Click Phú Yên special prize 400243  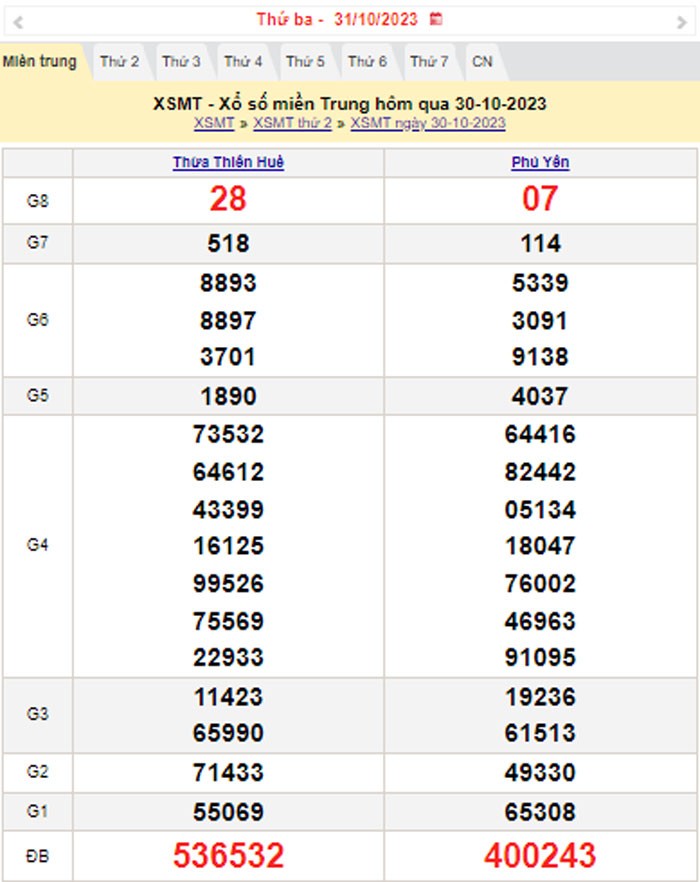click(540, 855)
